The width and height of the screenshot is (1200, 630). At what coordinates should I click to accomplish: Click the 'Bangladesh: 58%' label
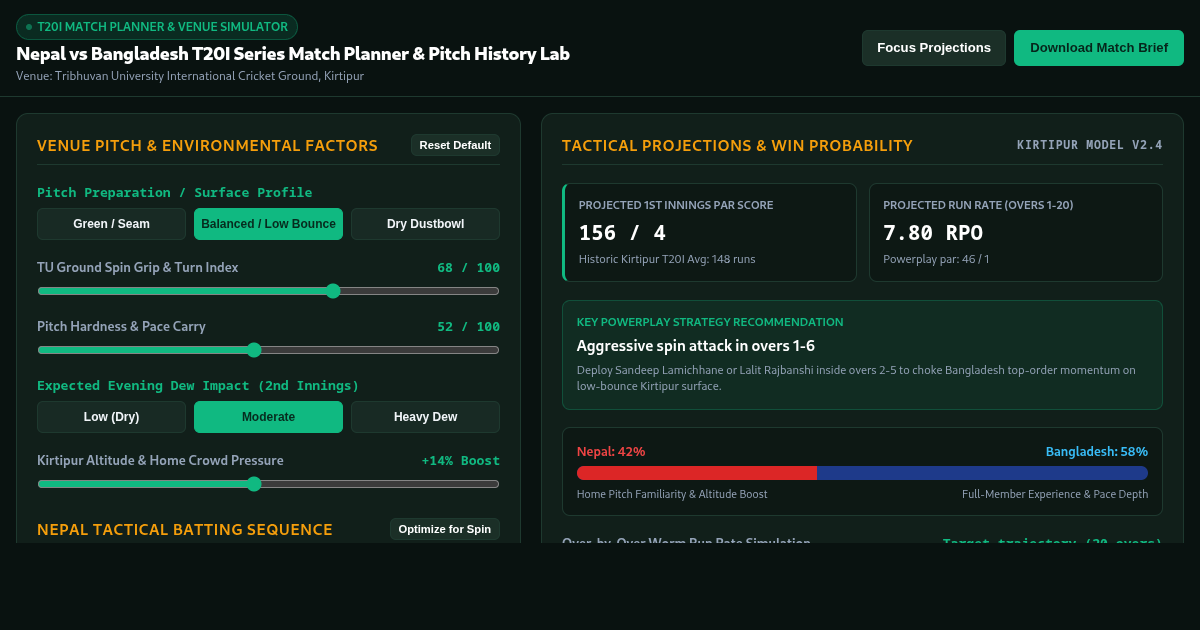click(1097, 452)
